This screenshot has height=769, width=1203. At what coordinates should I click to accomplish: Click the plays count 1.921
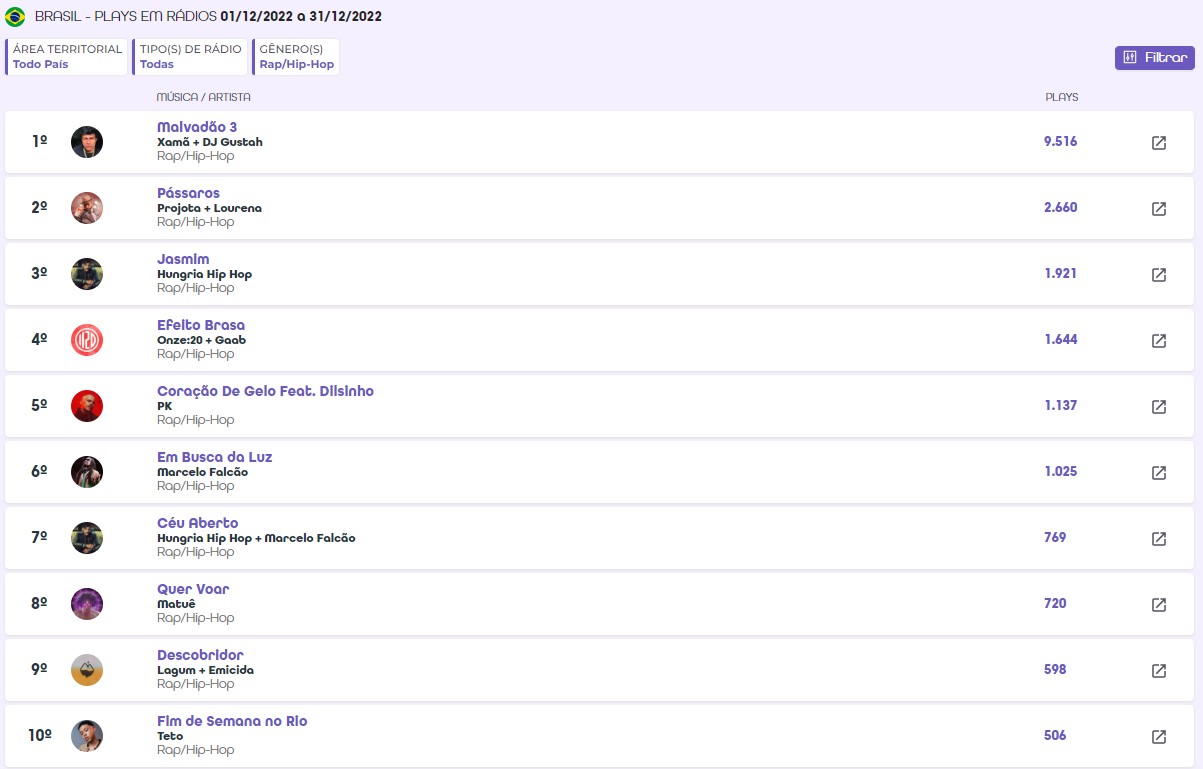(1060, 274)
